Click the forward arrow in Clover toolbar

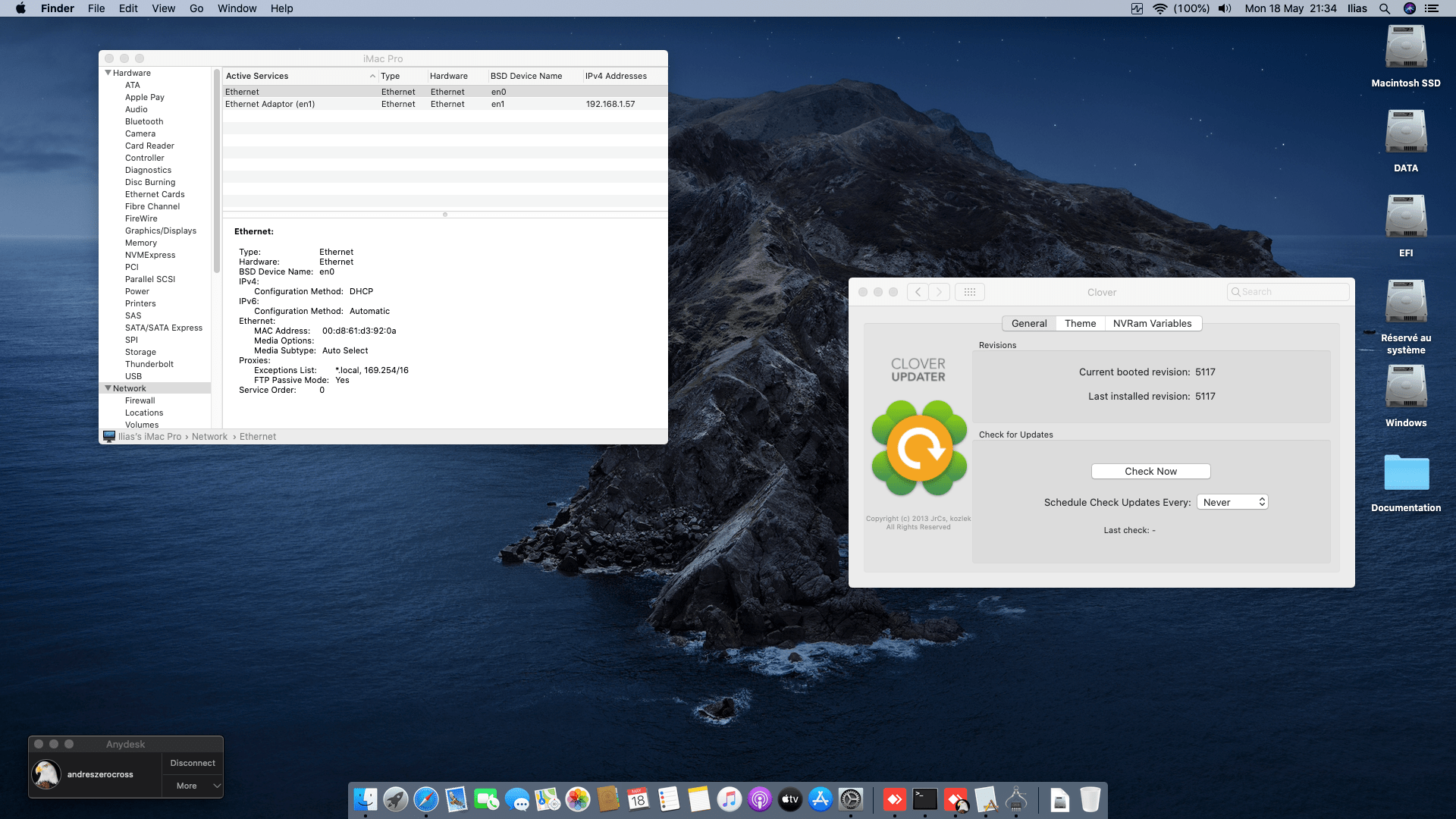(x=940, y=292)
